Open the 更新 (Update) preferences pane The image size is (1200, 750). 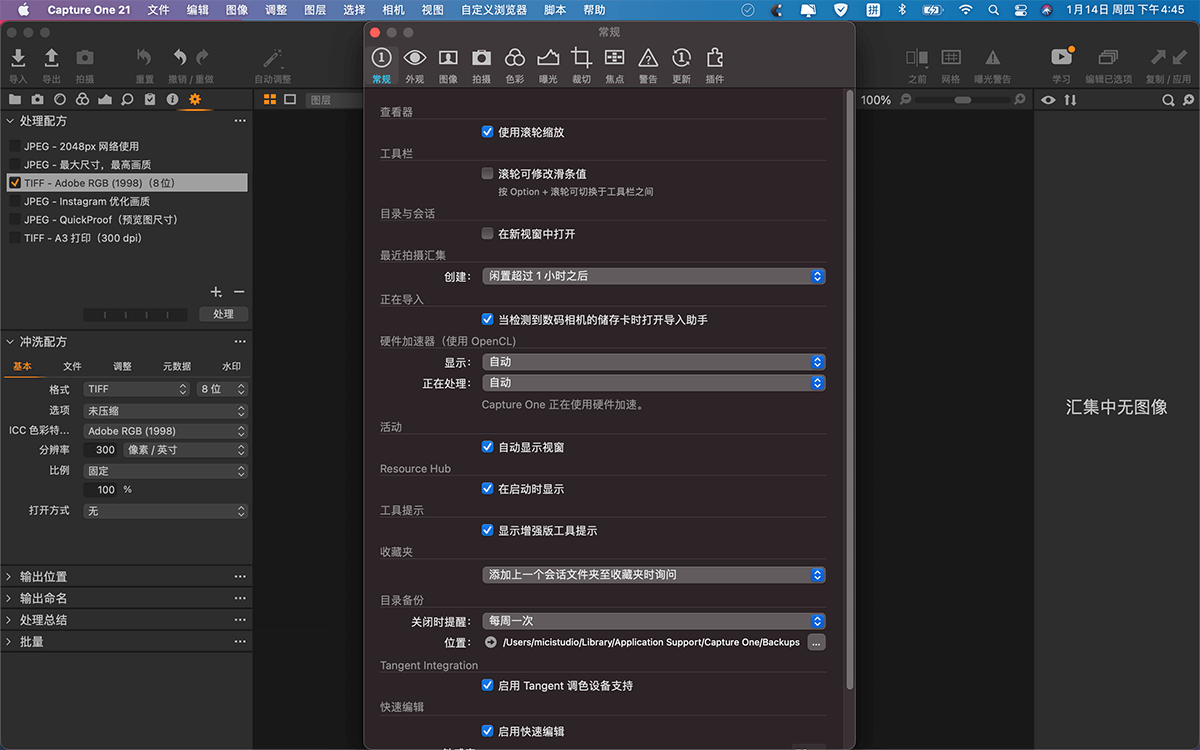681,65
